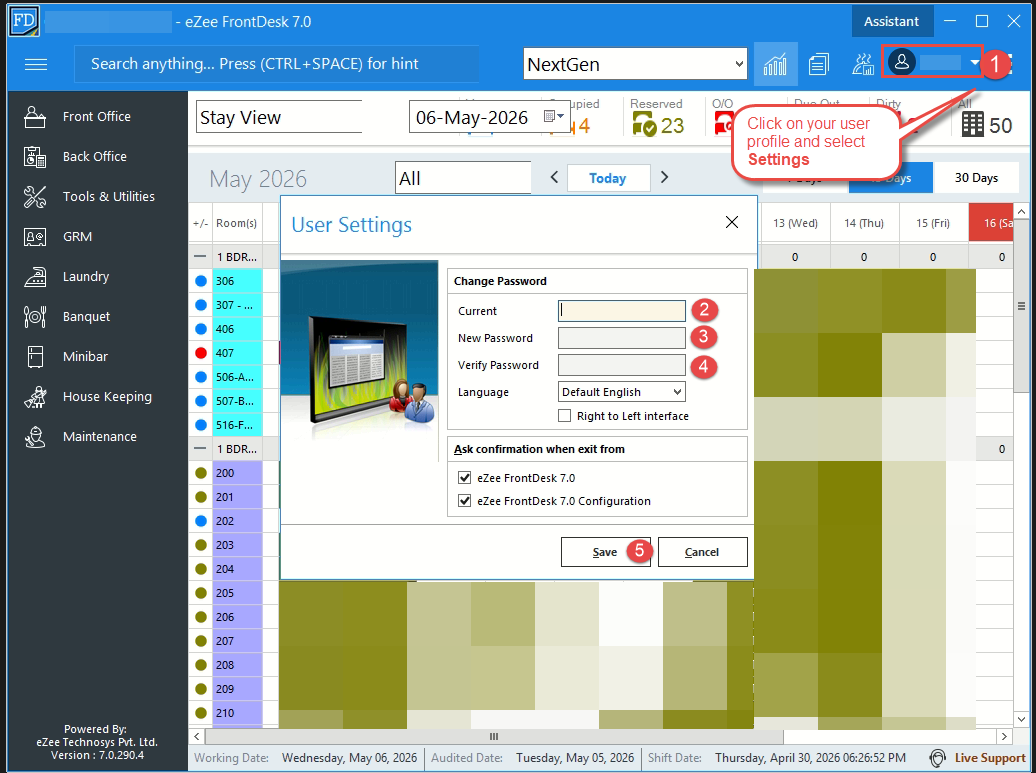Viewport: 1036px width, 773px height.
Task: Open the user profile icon
Action: [901, 62]
